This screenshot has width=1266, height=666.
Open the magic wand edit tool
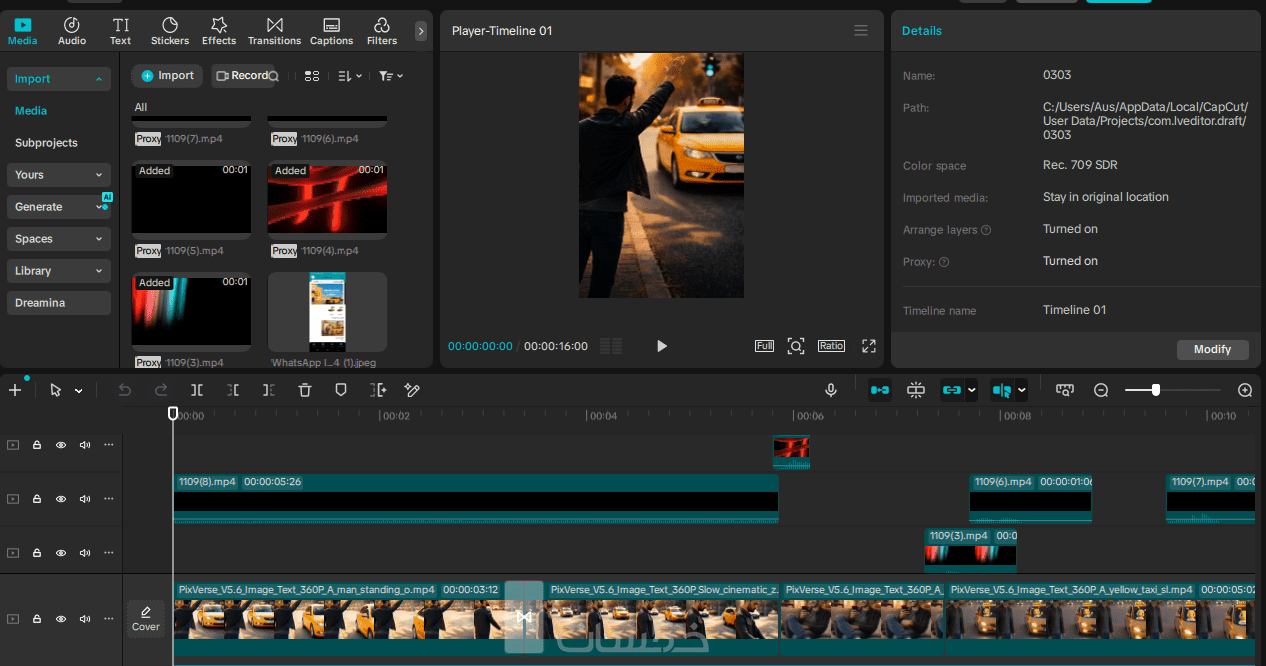(412, 390)
